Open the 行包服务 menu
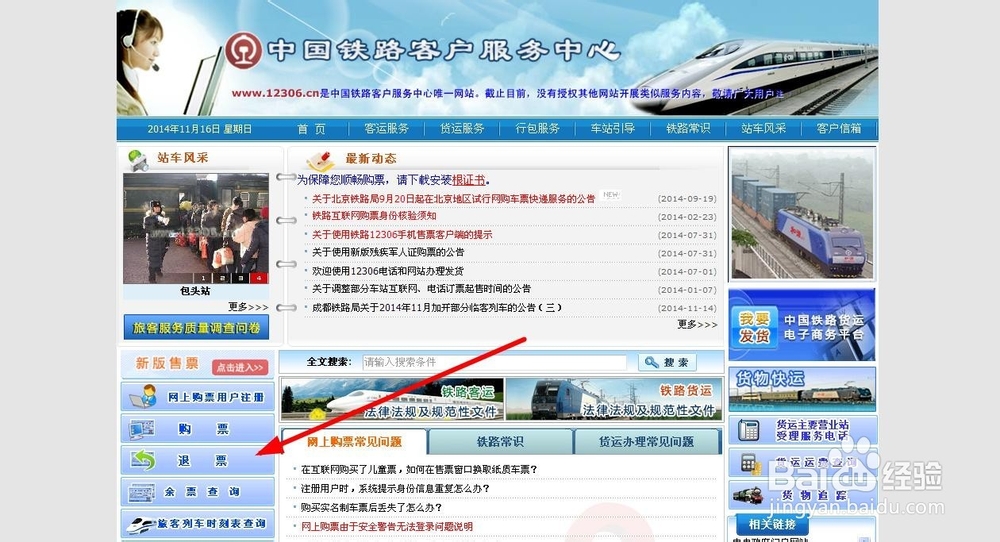 pos(537,129)
